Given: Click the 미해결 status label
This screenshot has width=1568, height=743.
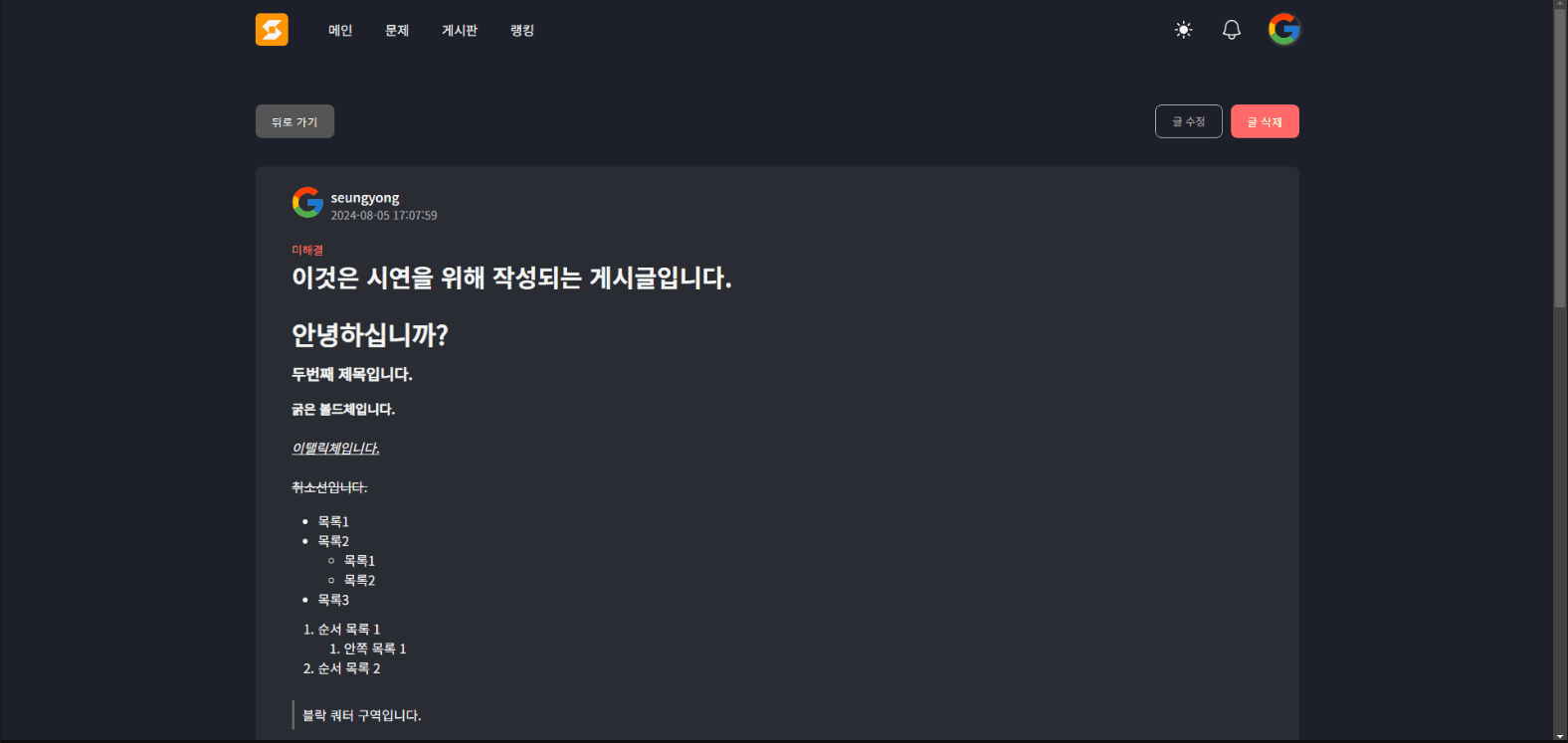Looking at the screenshot, I should click(307, 251).
